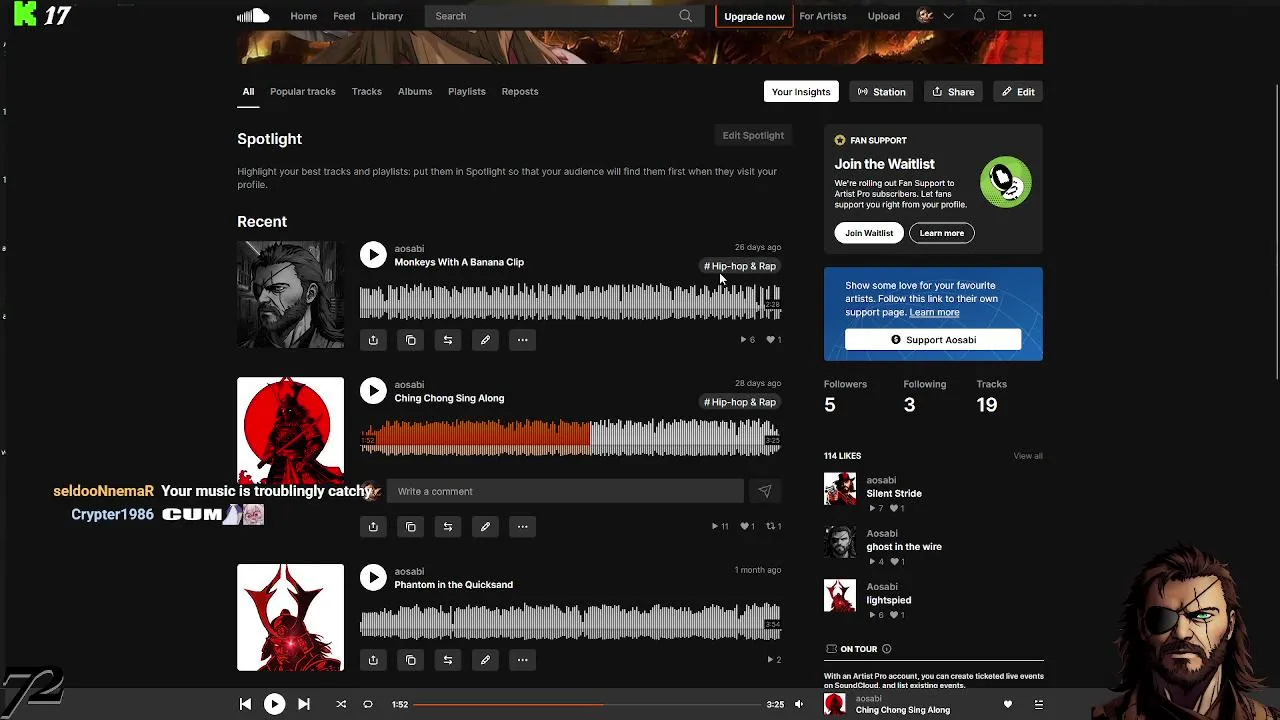Image resolution: width=1280 pixels, height=720 pixels.
Task: Skip to next track in player bar
Action: (x=304, y=704)
